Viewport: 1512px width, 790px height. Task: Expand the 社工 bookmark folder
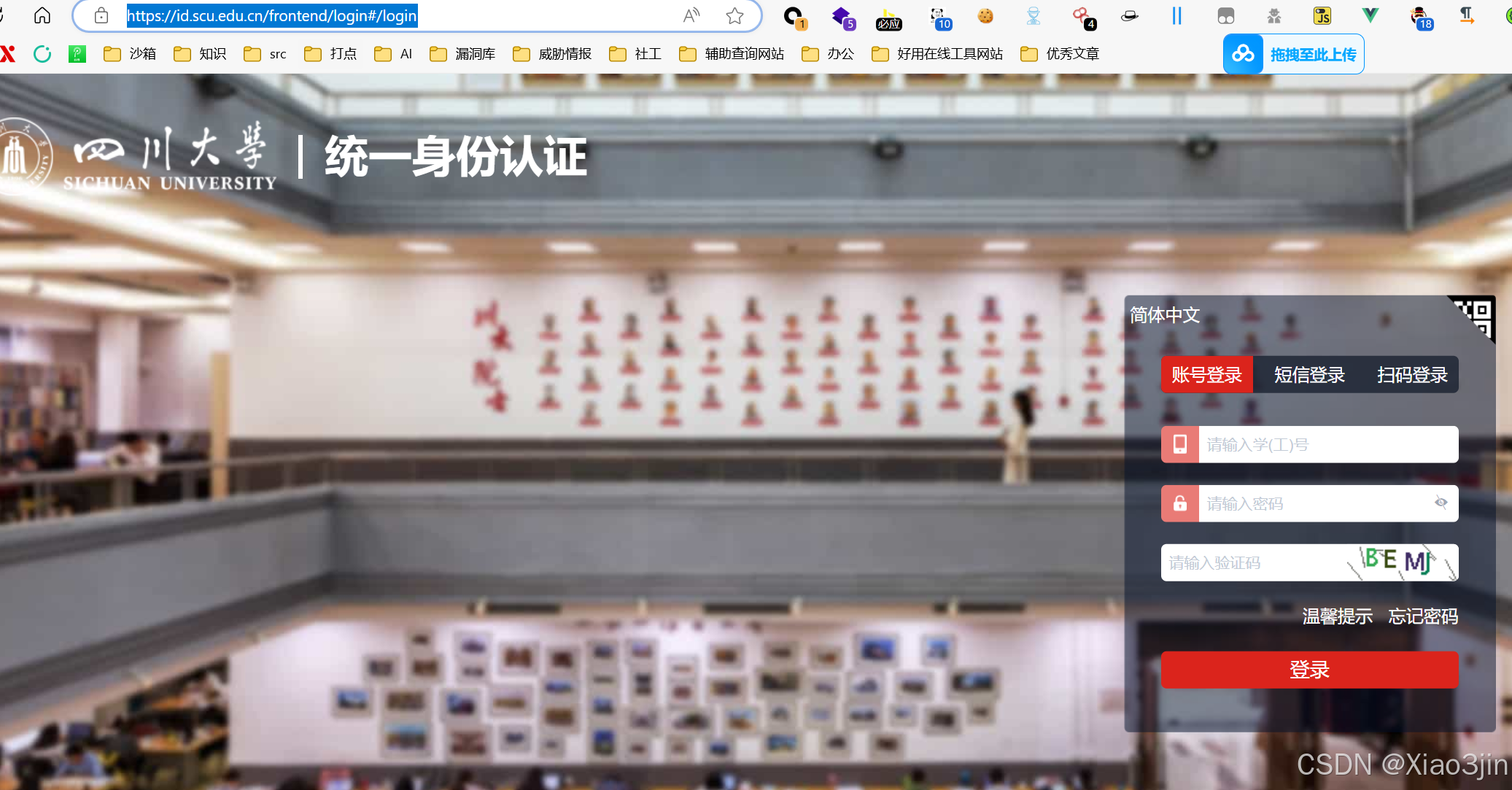point(635,53)
